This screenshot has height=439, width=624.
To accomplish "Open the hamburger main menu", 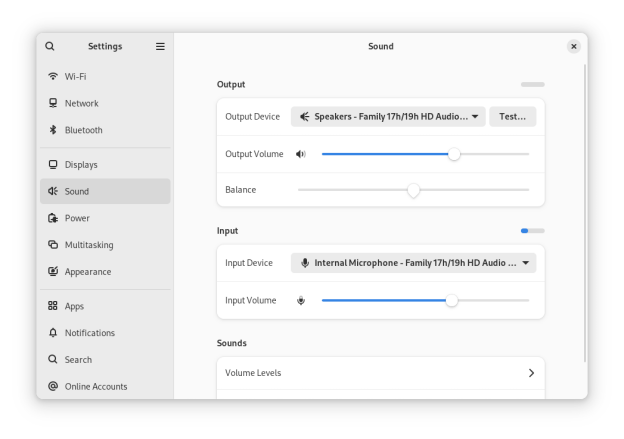I will [x=160, y=46].
